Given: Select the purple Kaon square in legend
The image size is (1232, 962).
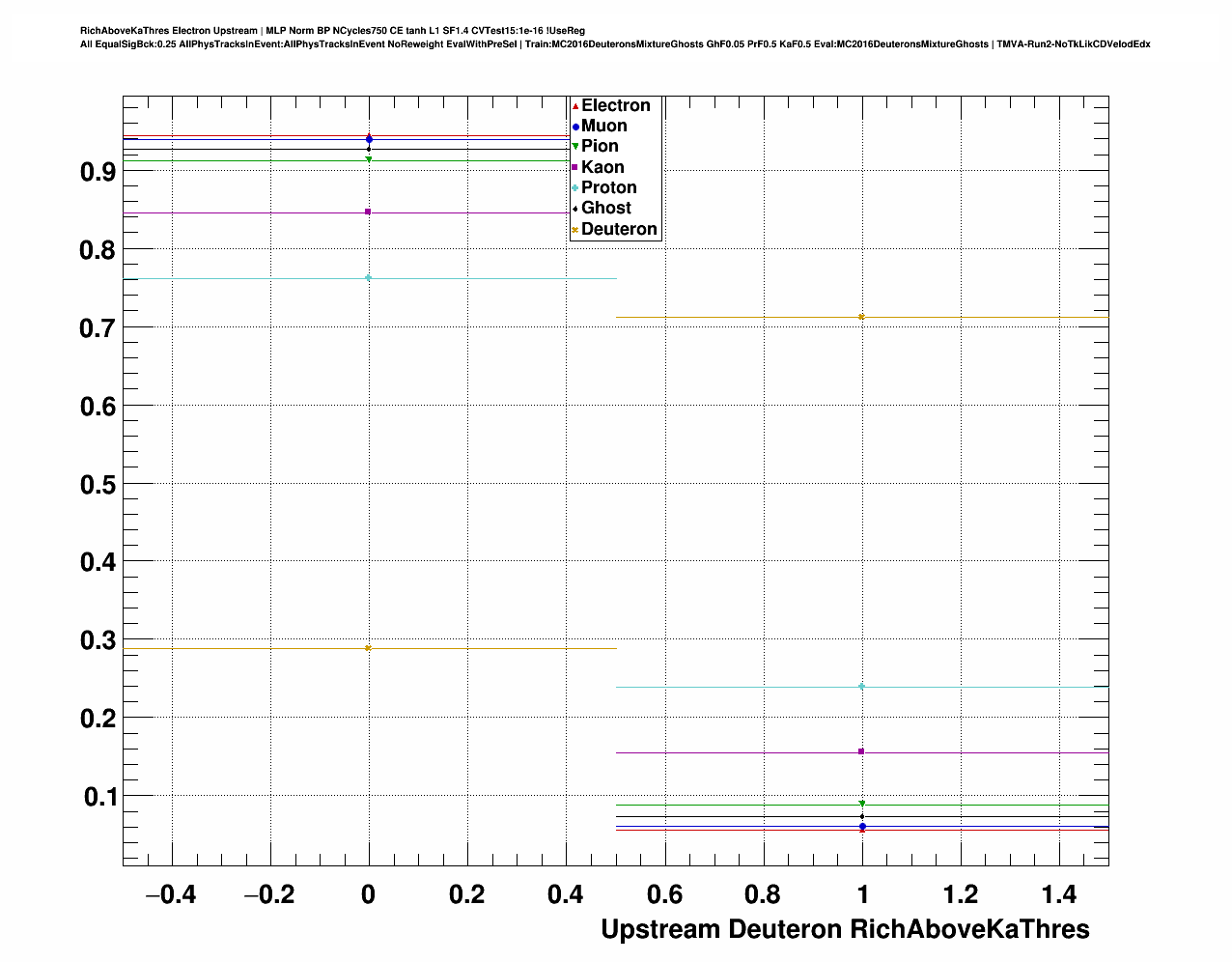Looking at the screenshot, I should pos(575,168).
